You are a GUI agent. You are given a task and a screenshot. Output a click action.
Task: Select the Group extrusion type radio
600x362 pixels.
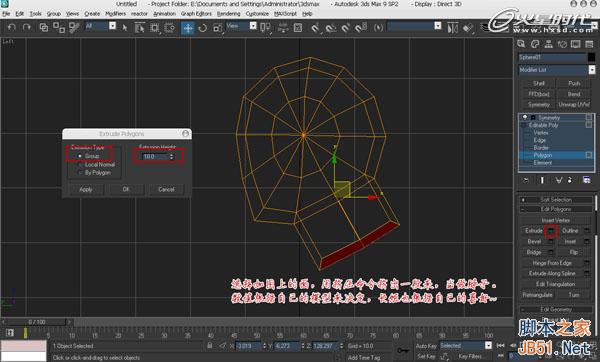pyautogui.click(x=80, y=156)
